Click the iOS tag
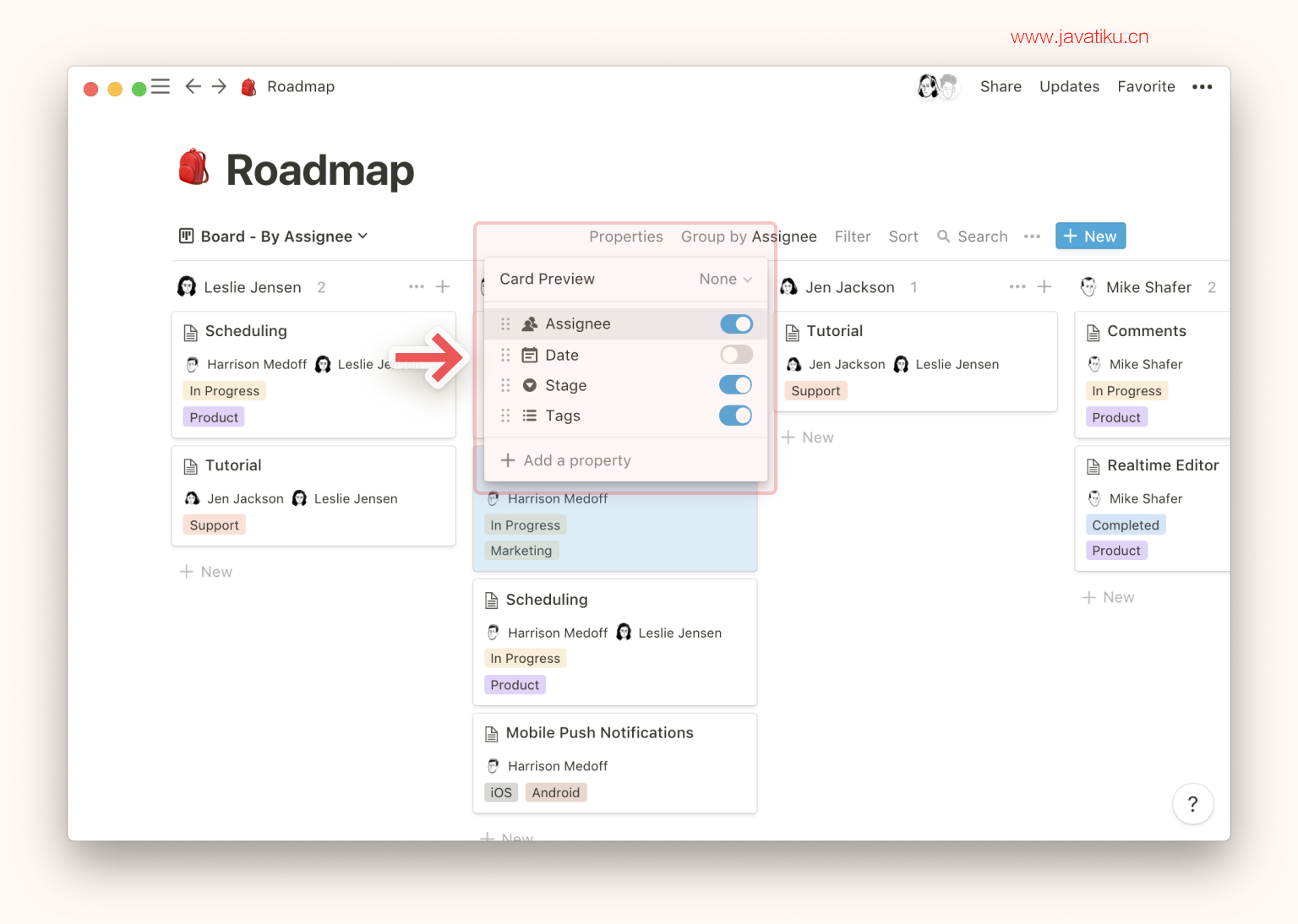This screenshot has width=1298, height=924. (501, 792)
